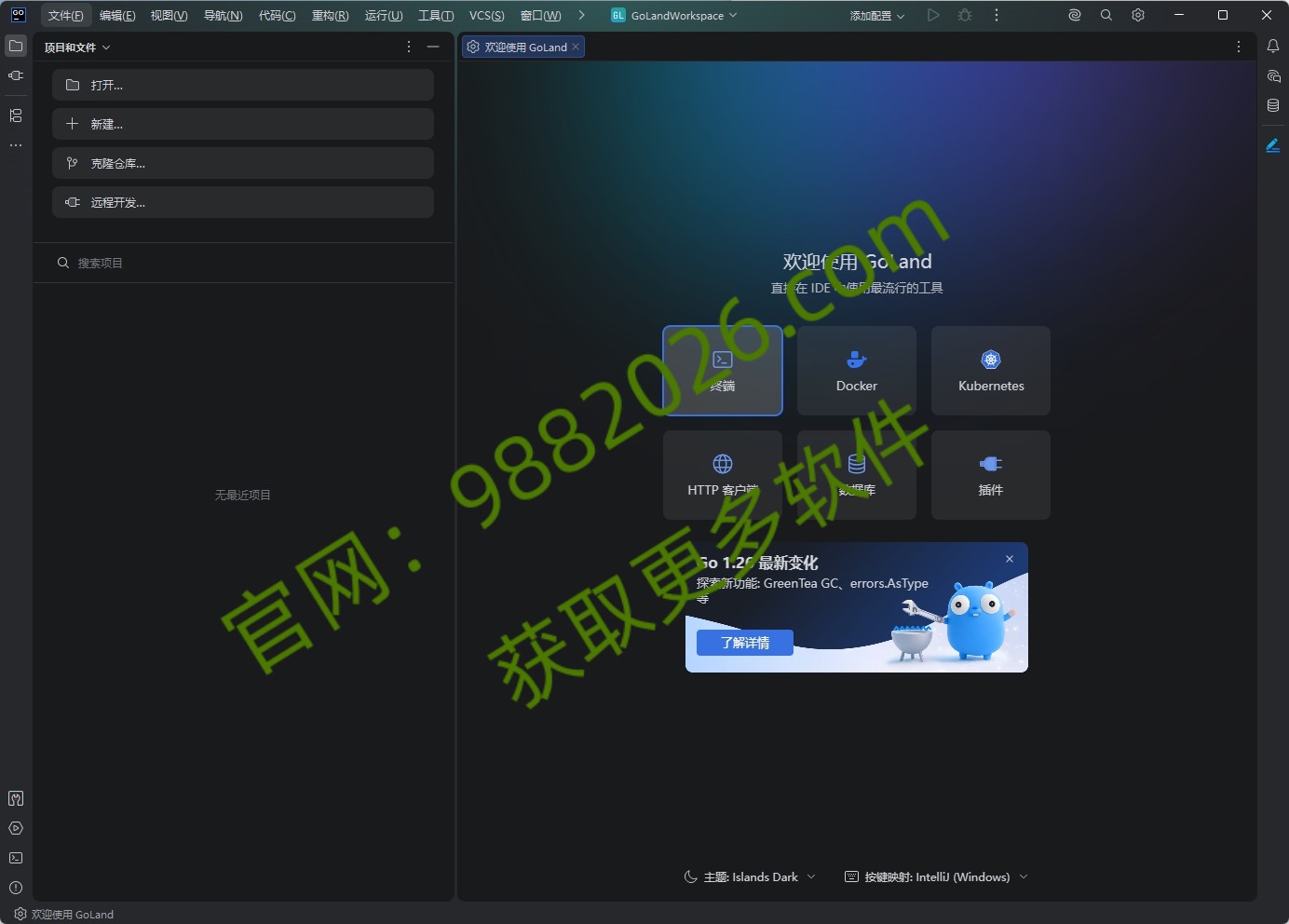The image size is (1289, 924).
Task: Open the 窗口(W) menu
Action: pyautogui.click(x=541, y=15)
